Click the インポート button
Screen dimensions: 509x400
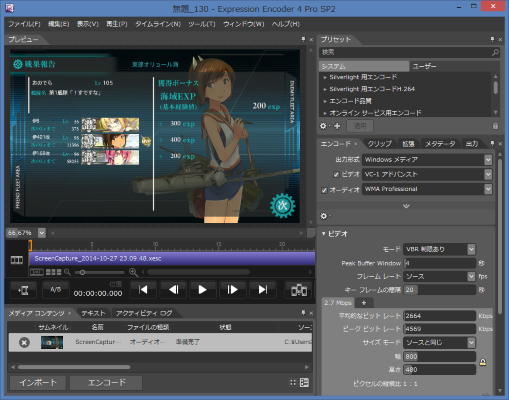tap(38, 383)
